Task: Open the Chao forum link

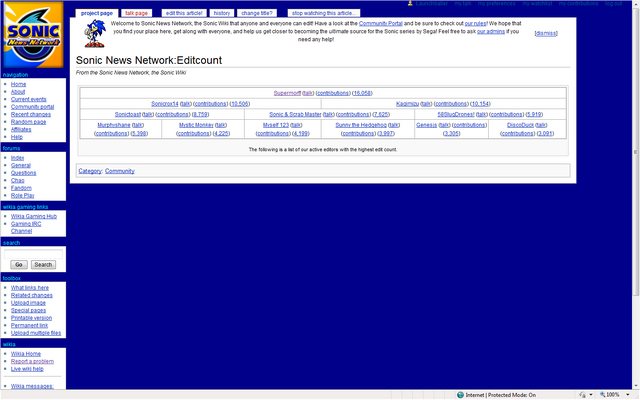Action: [x=18, y=180]
